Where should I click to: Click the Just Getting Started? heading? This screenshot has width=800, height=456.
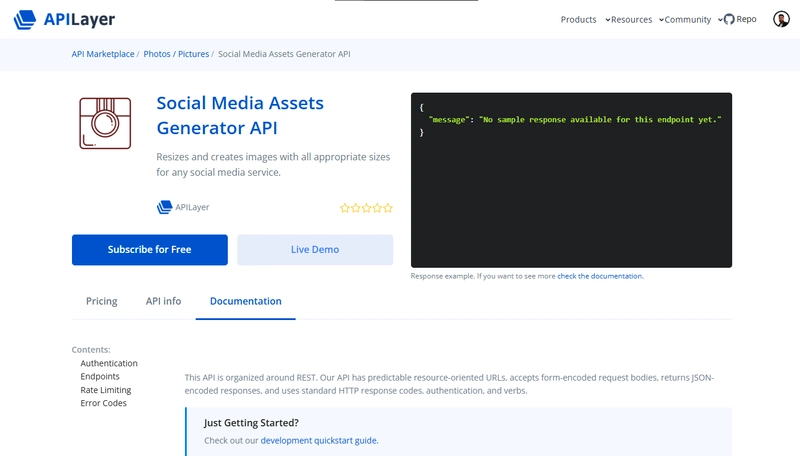[251, 423]
